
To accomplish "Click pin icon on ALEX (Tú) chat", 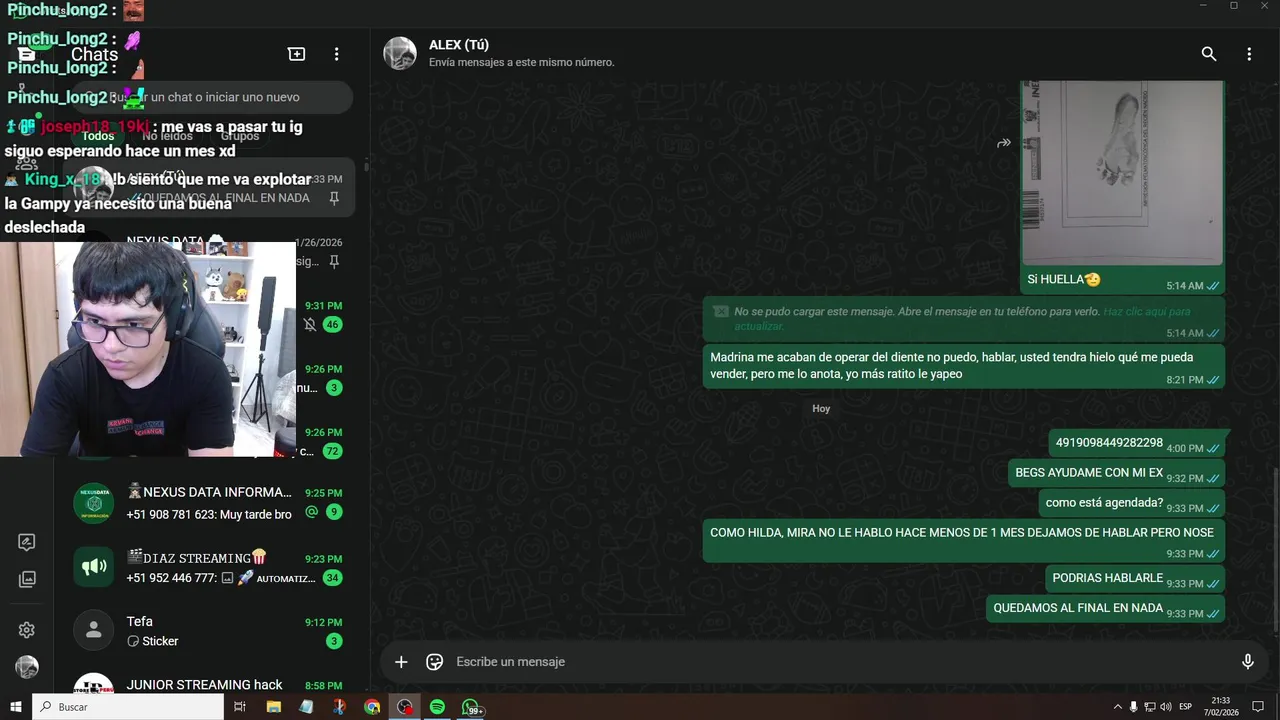I will (x=334, y=198).
